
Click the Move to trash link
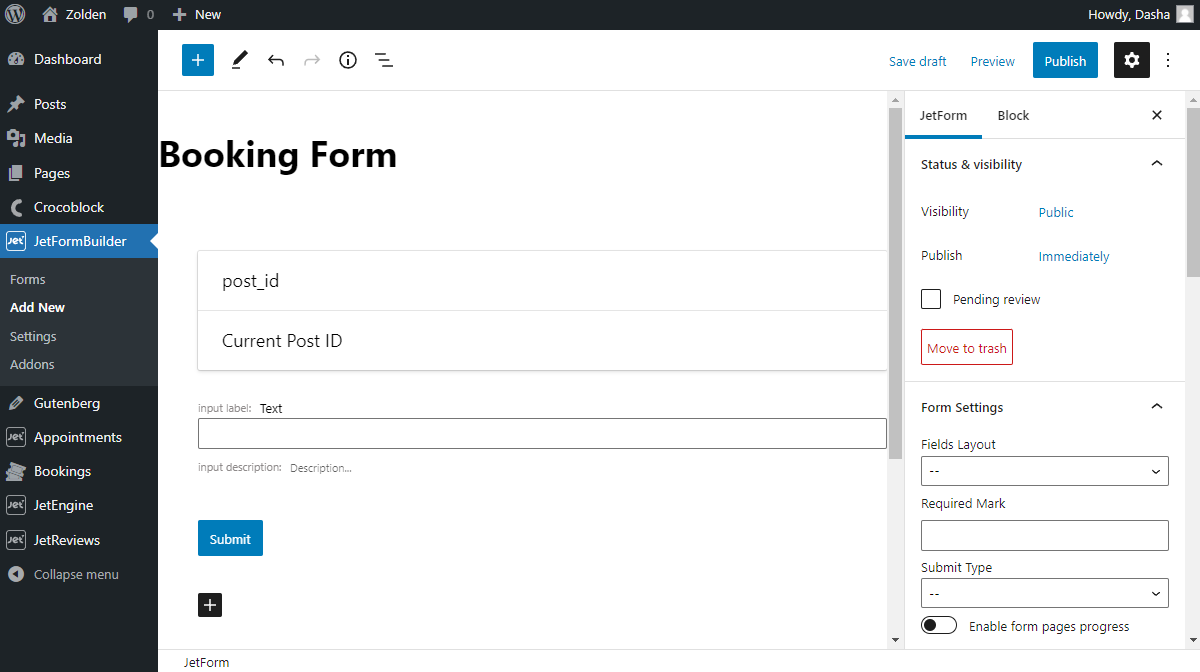(966, 347)
